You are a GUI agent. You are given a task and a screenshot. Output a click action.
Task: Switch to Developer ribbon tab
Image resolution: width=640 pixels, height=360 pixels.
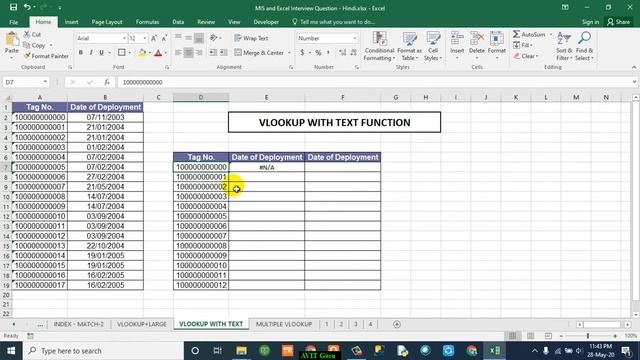266,22
